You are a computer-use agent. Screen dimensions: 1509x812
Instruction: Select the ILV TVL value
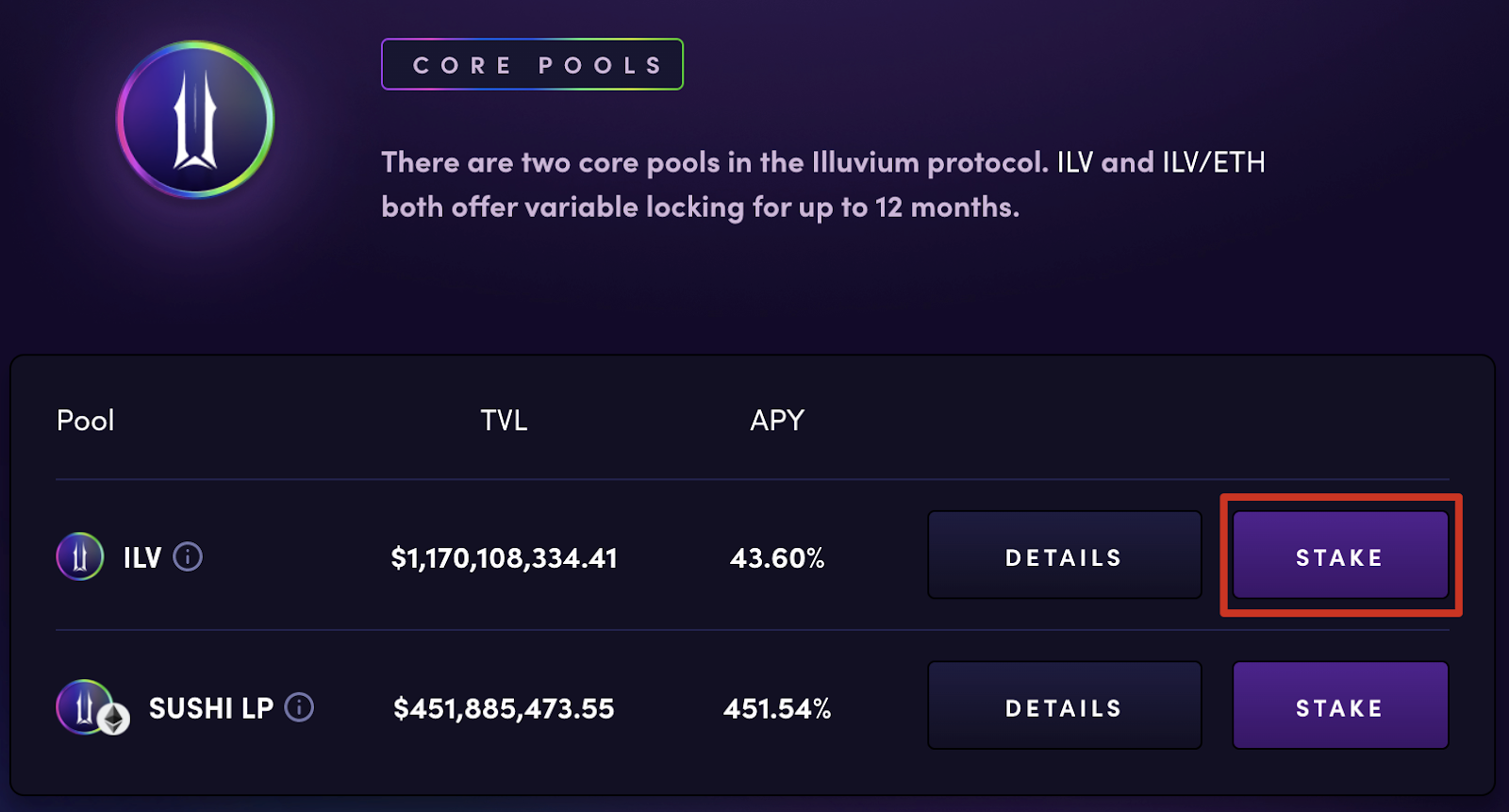[505, 557]
